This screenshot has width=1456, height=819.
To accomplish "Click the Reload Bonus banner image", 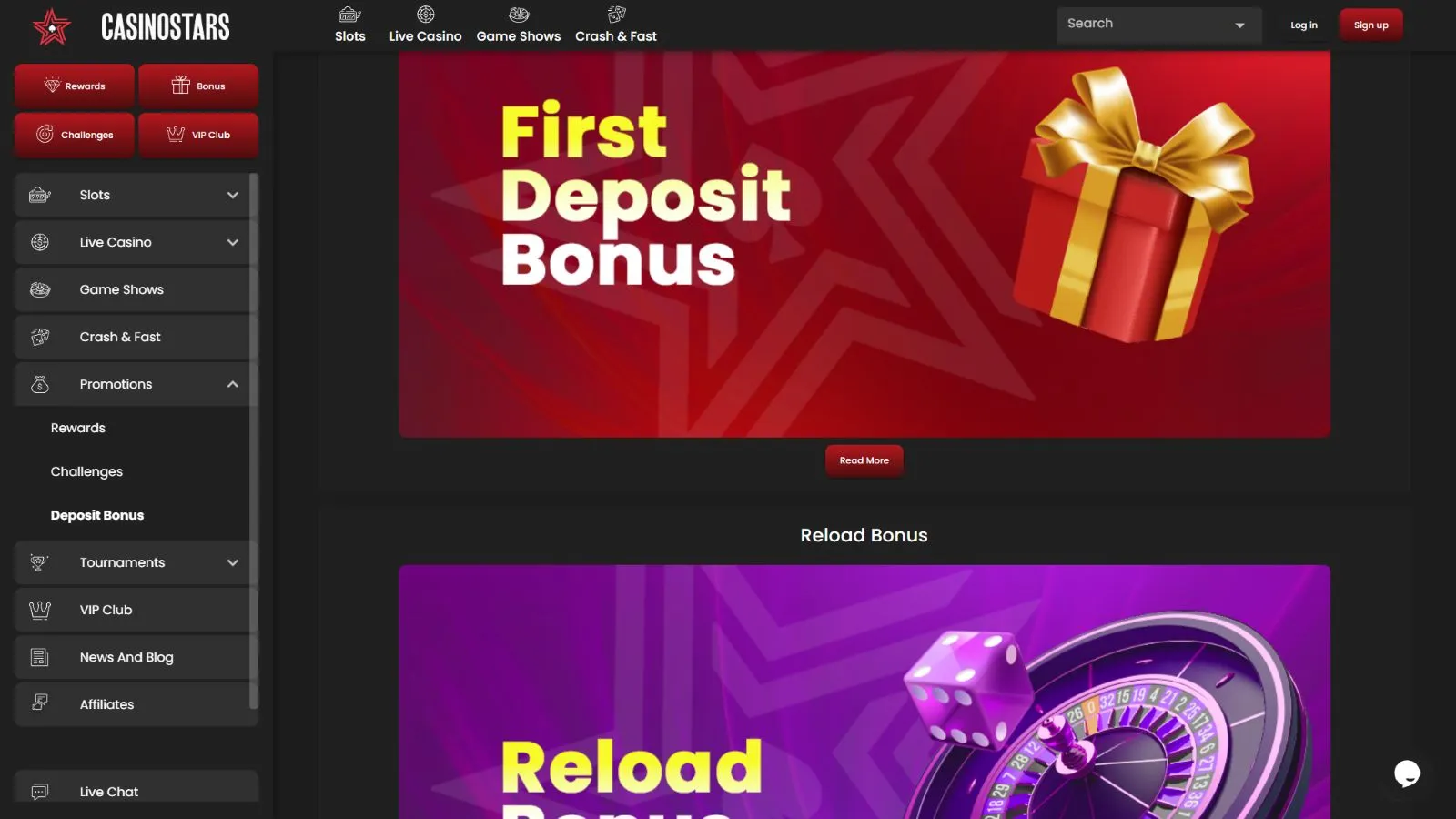I will tap(864, 692).
